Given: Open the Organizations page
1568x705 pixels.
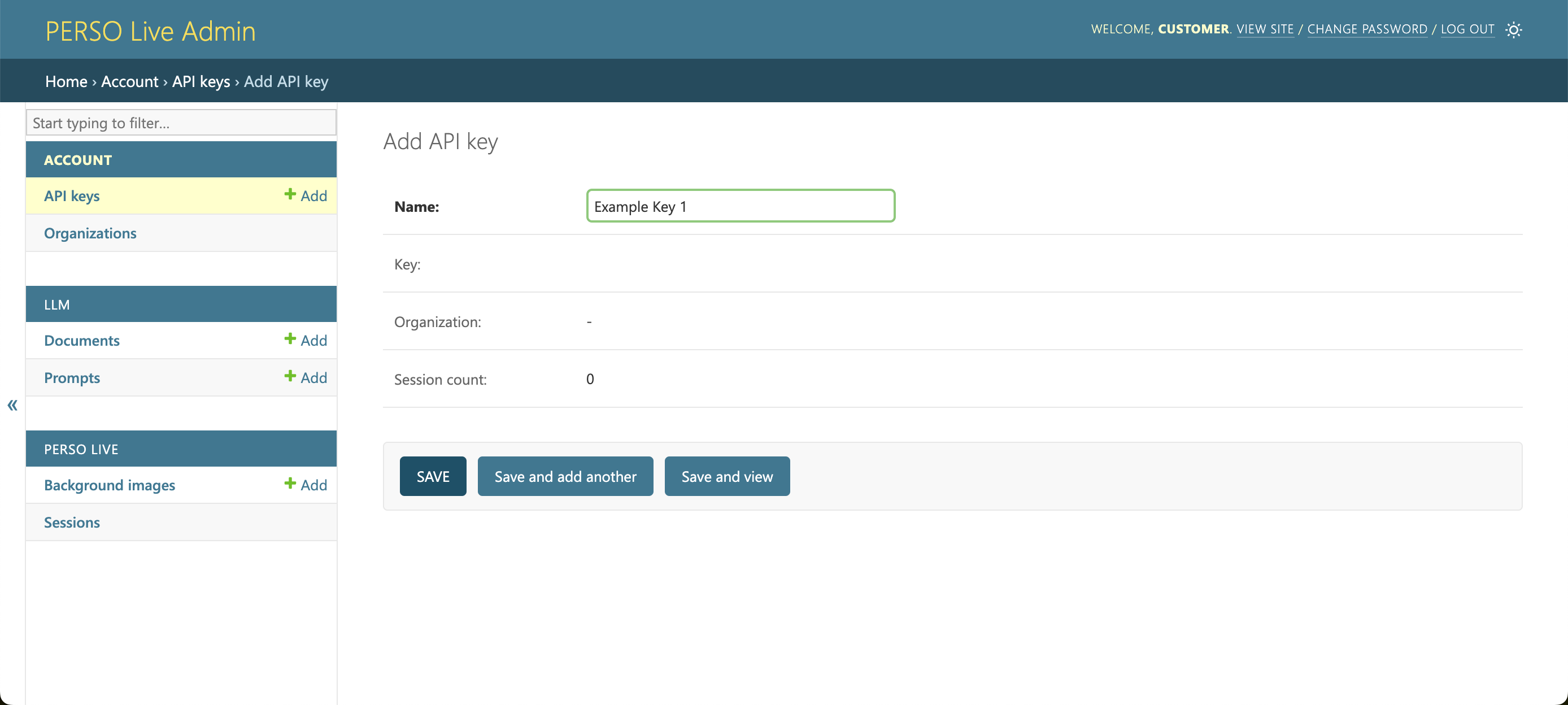Looking at the screenshot, I should click(x=89, y=233).
